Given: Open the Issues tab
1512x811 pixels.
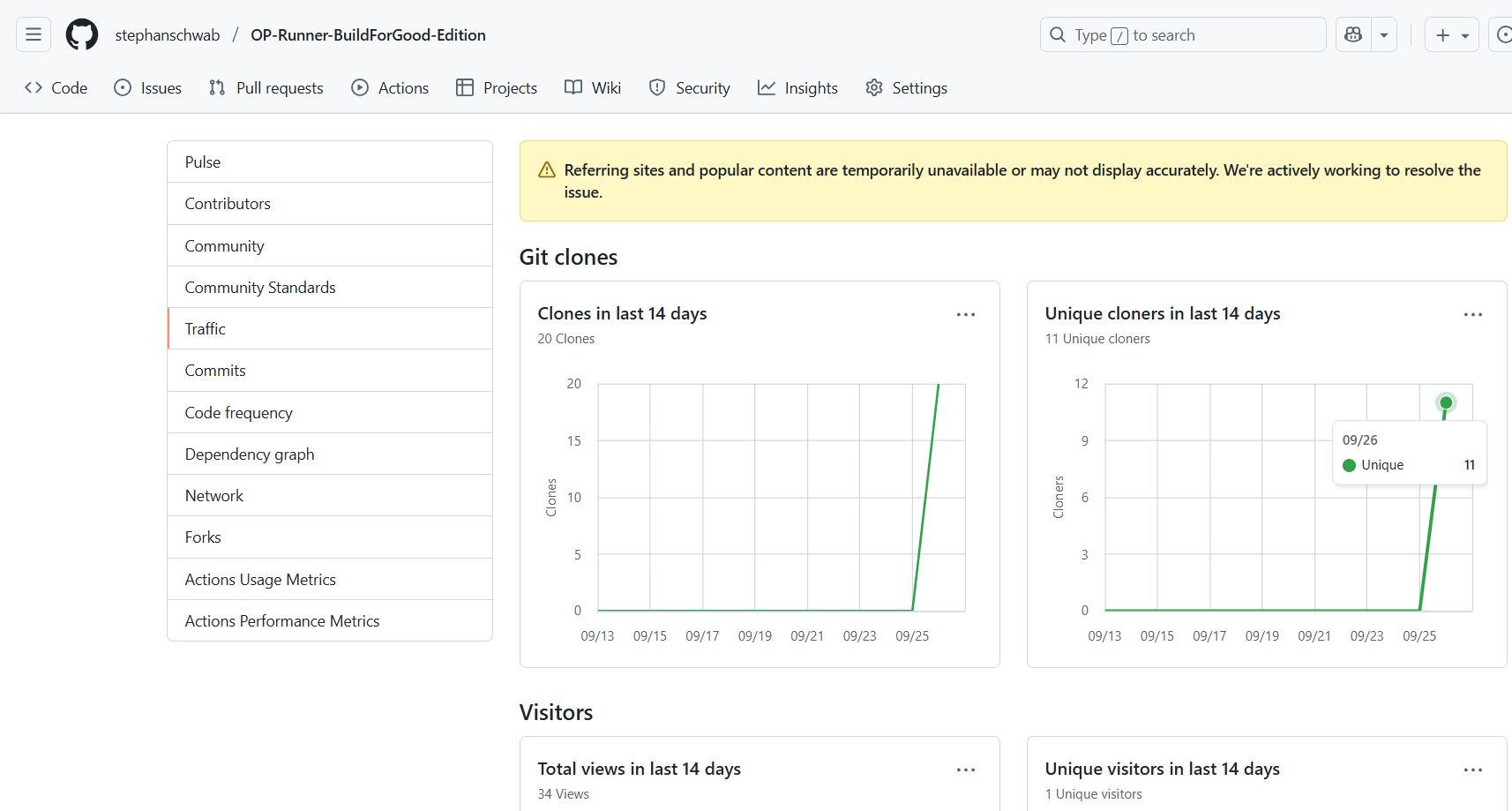Looking at the screenshot, I should (x=148, y=88).
